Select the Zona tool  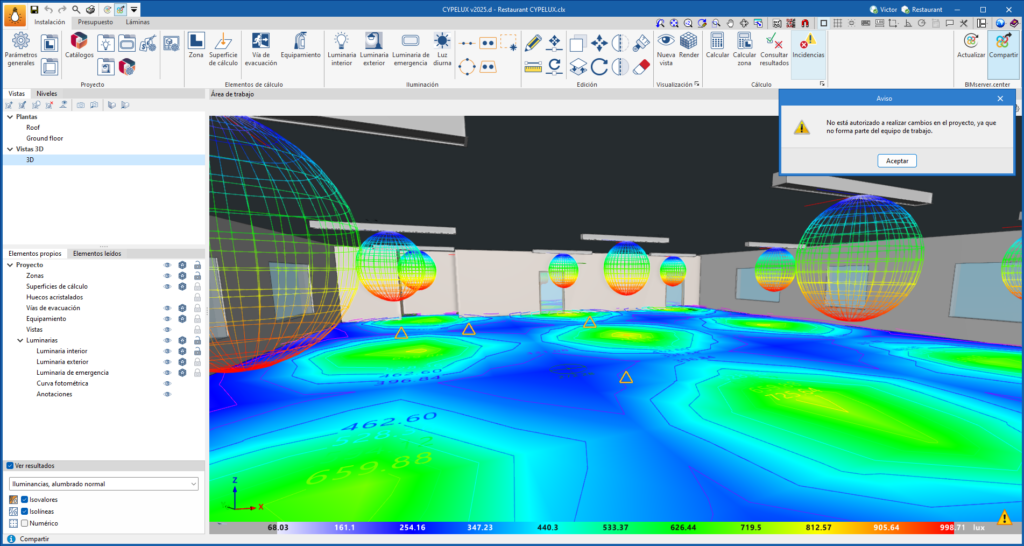click(x=196, y=46)
